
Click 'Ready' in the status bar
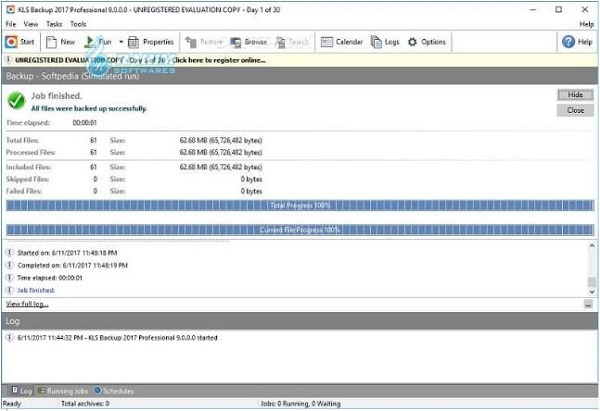point(12,403)
